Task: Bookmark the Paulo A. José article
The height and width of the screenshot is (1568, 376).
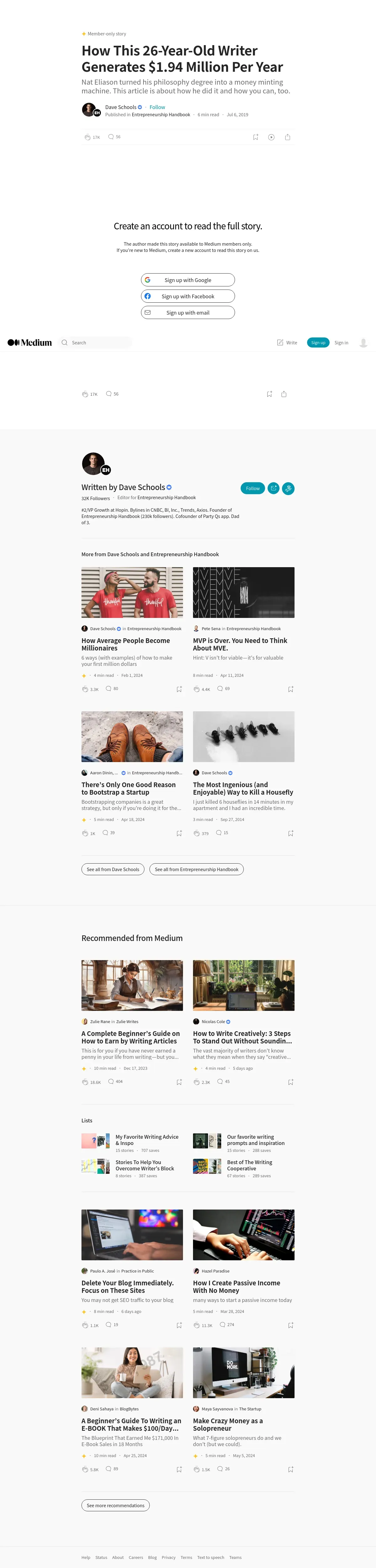Action: pos(179,1325)
